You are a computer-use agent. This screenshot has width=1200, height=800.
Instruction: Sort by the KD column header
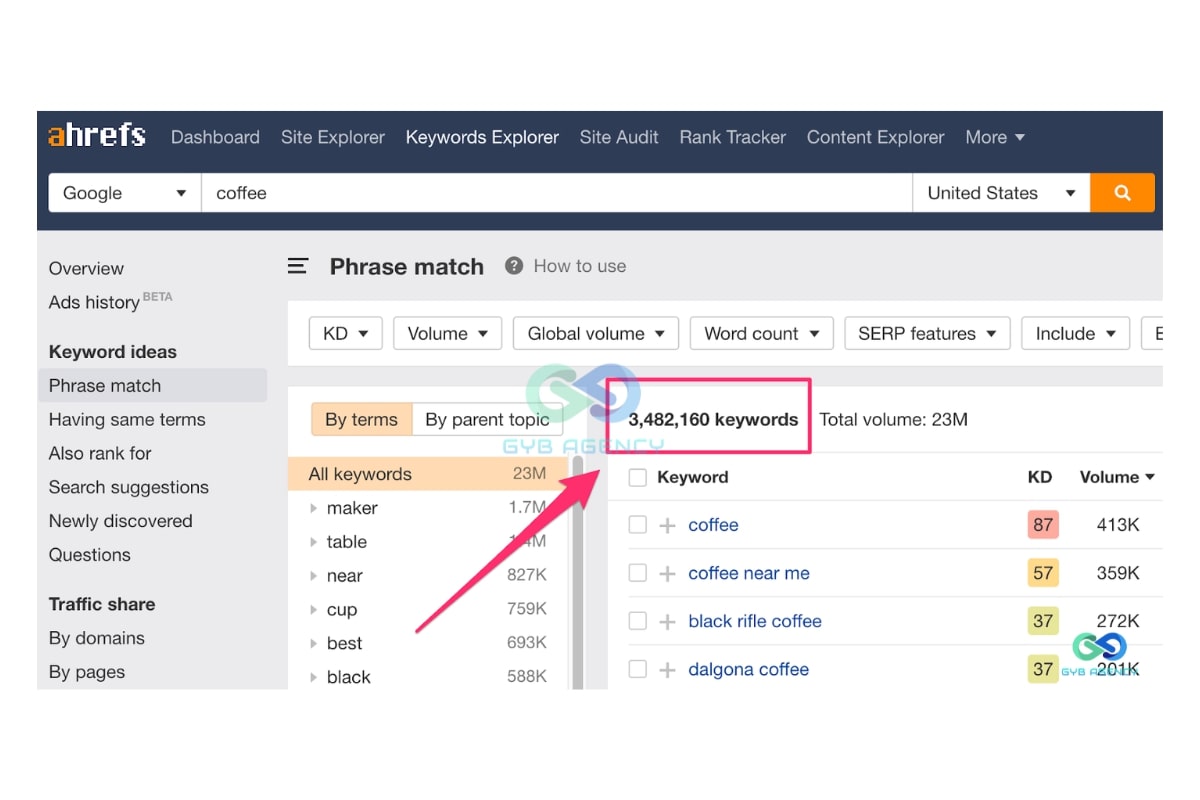click(1040, 477)
